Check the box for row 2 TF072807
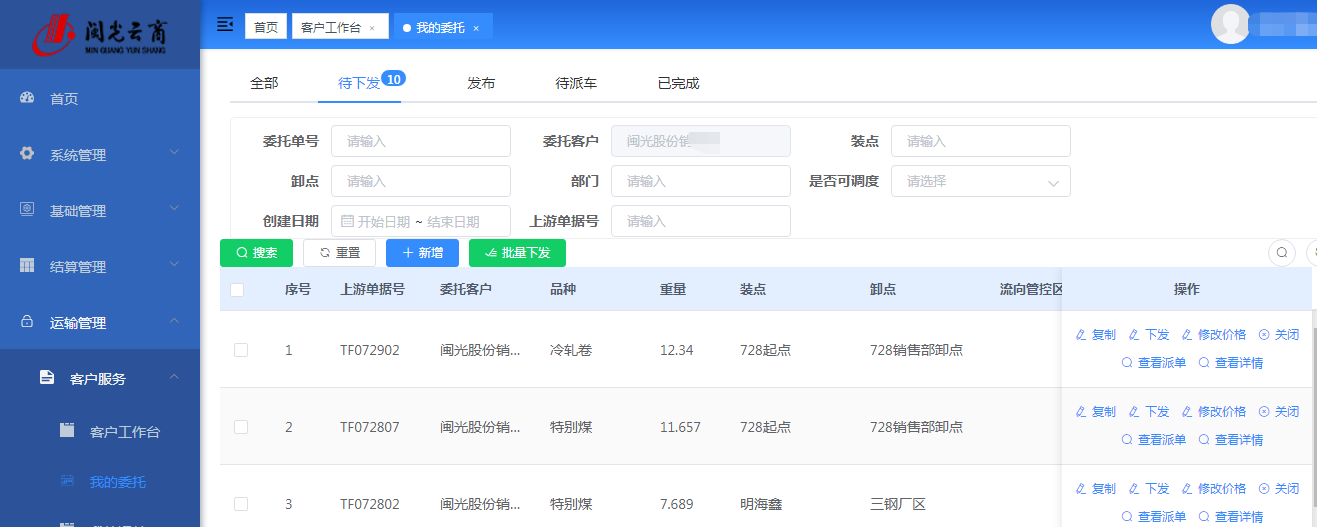This screenshot has height=527, width=1317. pyautogui.click(x=240, y=427)
